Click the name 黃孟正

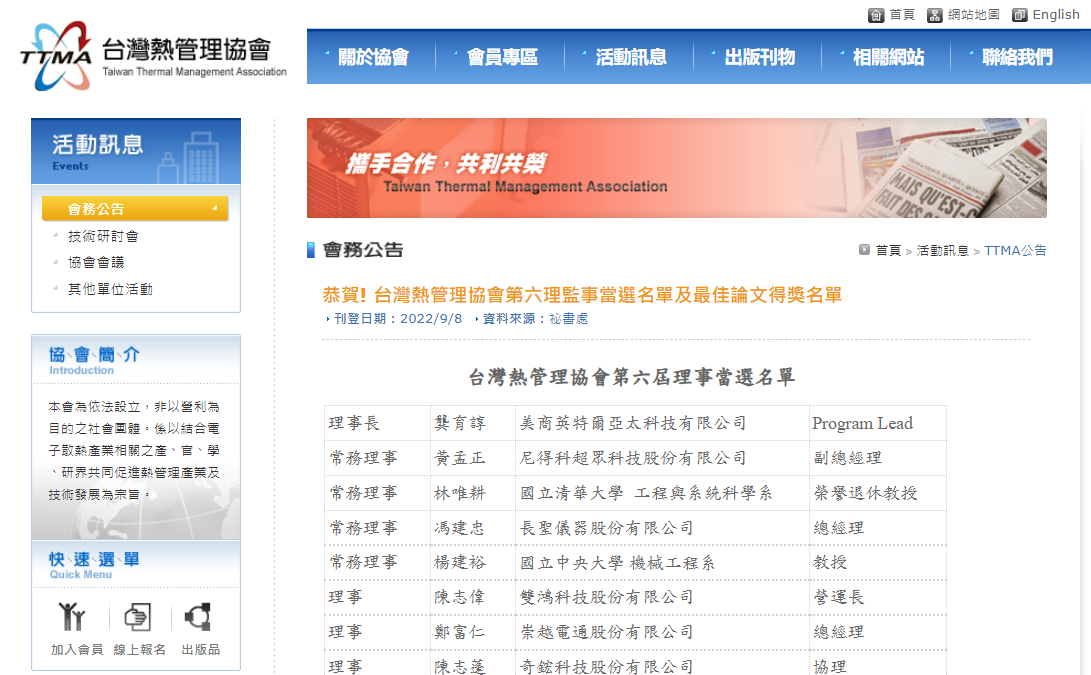tap(460, 458)
